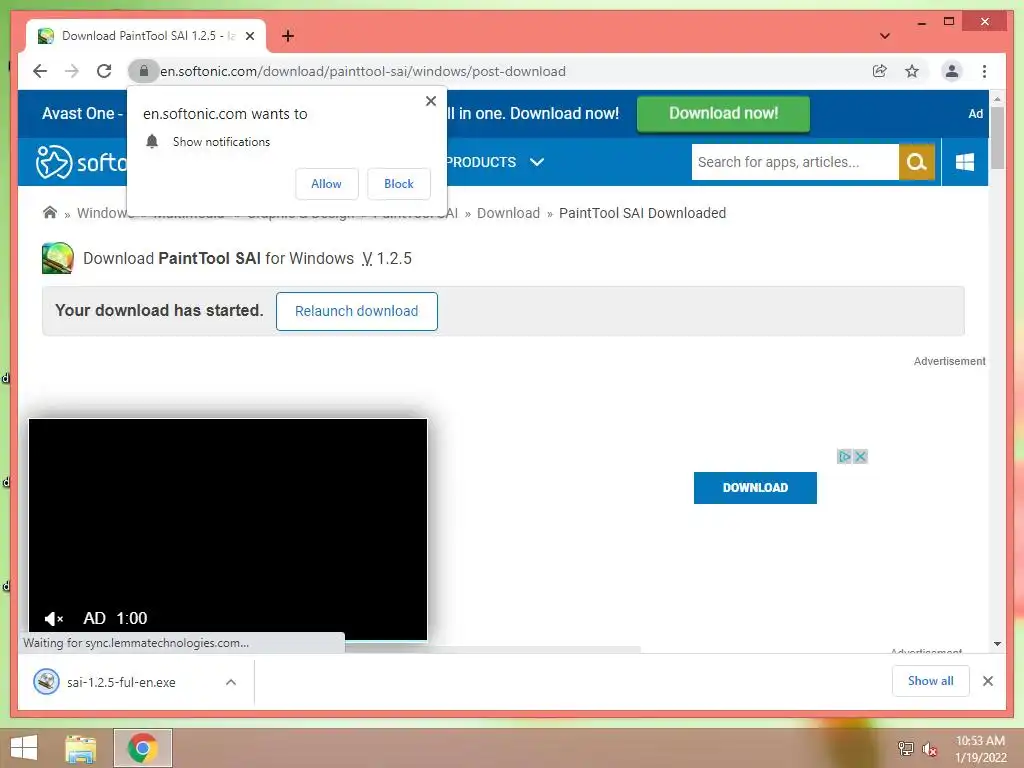This screenshot has width=1024, height=768.
Task: Close the downloads bar
Action: [x=987, y=681]
